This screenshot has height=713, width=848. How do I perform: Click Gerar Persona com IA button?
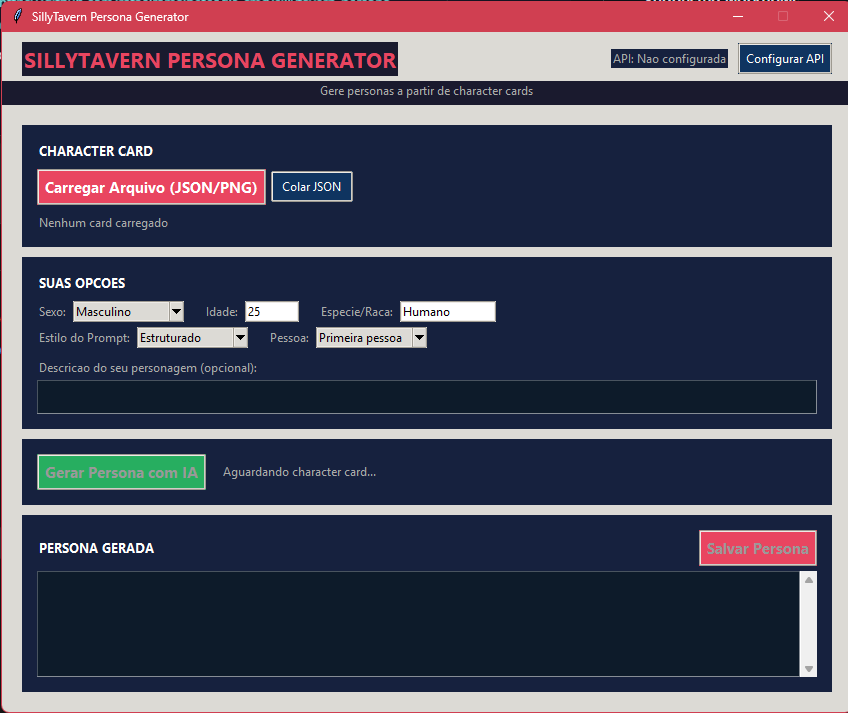(x=122, y=472)
